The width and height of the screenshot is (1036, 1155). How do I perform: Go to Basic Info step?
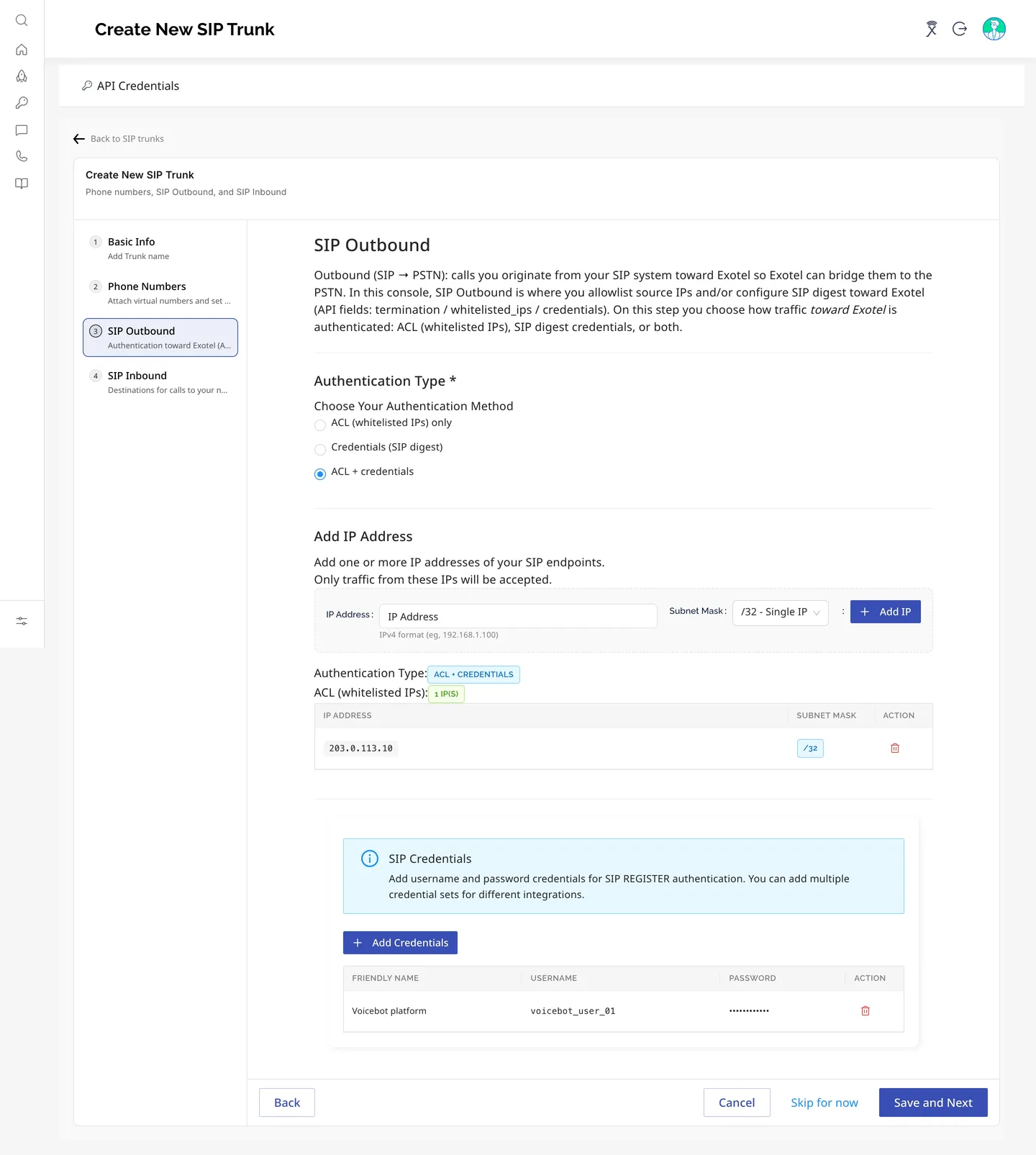point(160,248)
